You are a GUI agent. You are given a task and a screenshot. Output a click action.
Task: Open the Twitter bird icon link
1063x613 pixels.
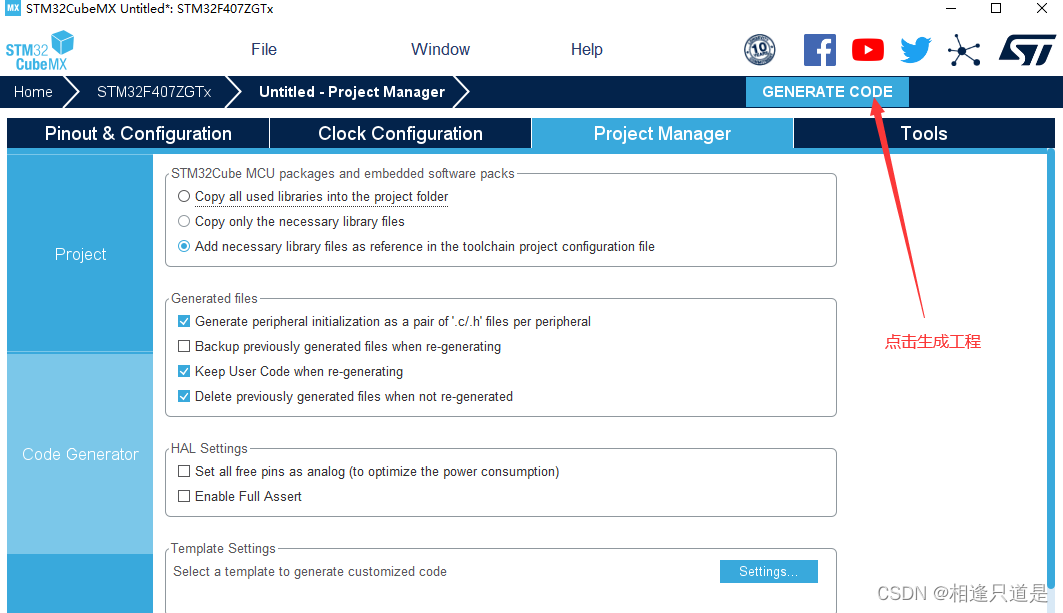pyautogui.click(x=916, y=50)
